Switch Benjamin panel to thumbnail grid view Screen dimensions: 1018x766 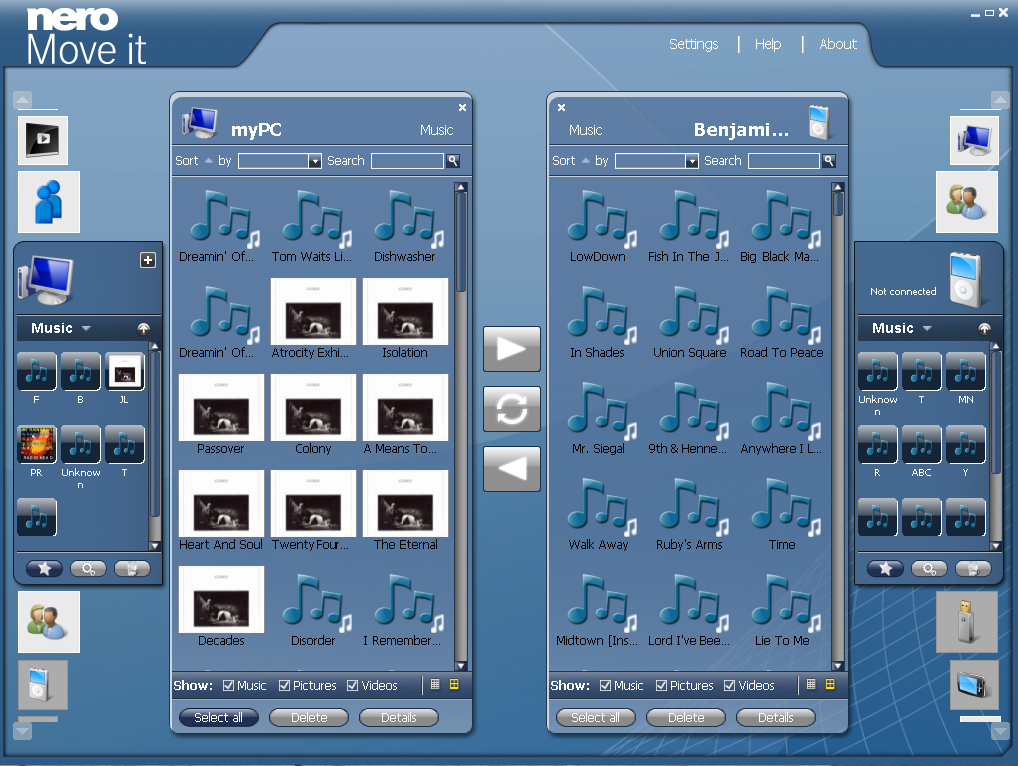click(829, 685)
